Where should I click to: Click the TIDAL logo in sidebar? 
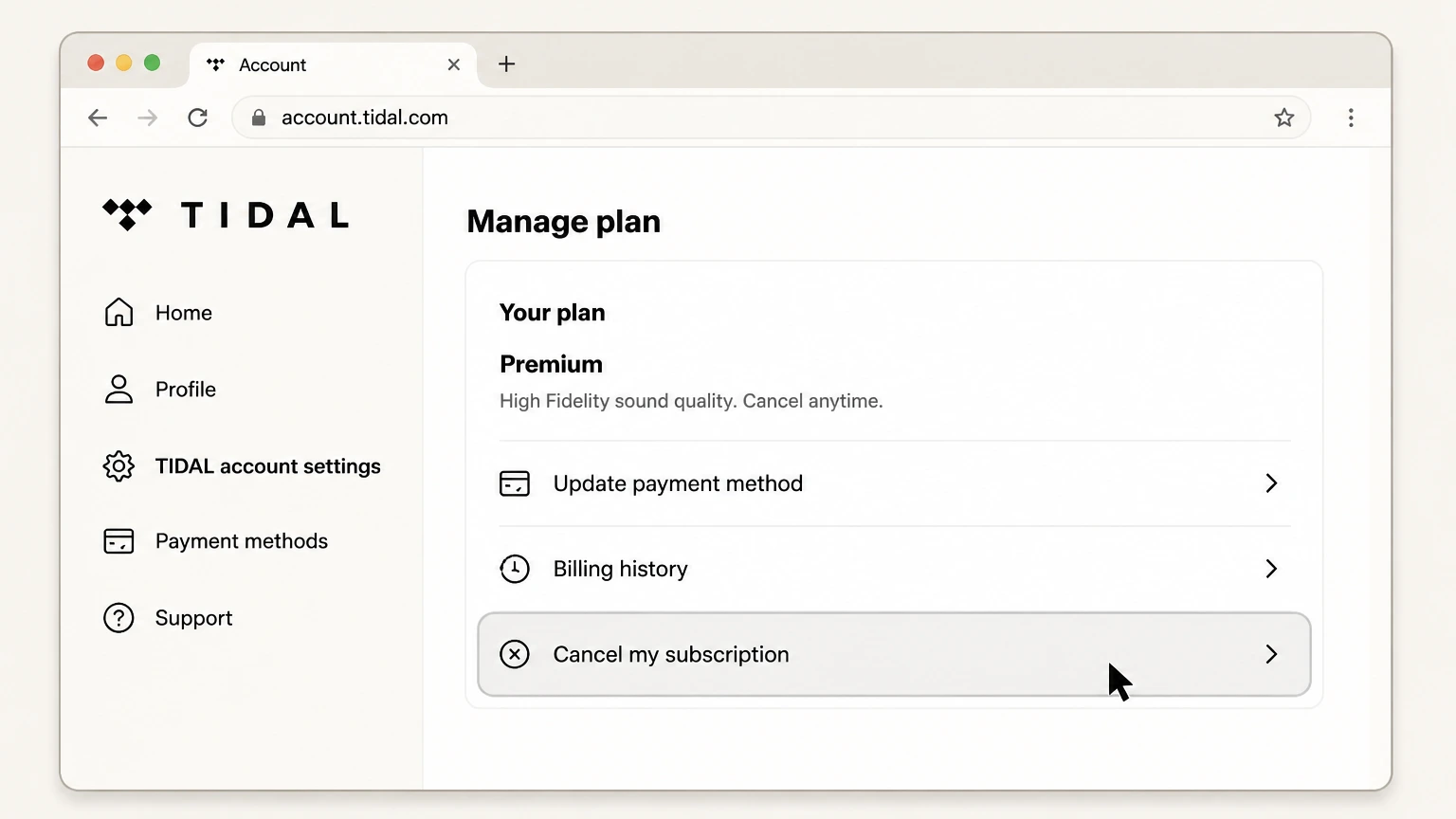[226, 215]
